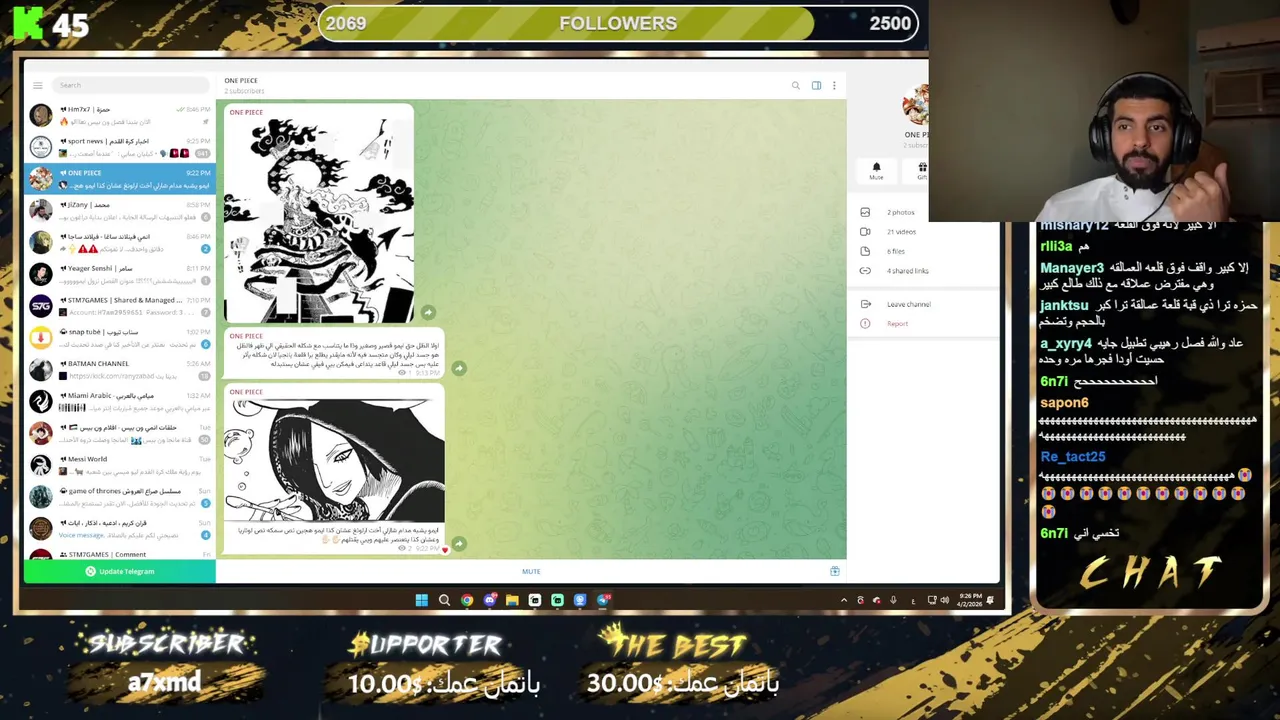Open the hooded woman manga image
The width and height of the screenshot is (1280, 720).
[x=334, y=460]
